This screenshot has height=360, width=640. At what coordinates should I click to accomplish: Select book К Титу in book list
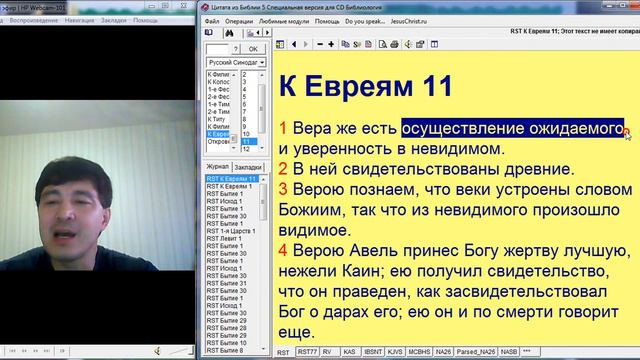click(218, 119)
